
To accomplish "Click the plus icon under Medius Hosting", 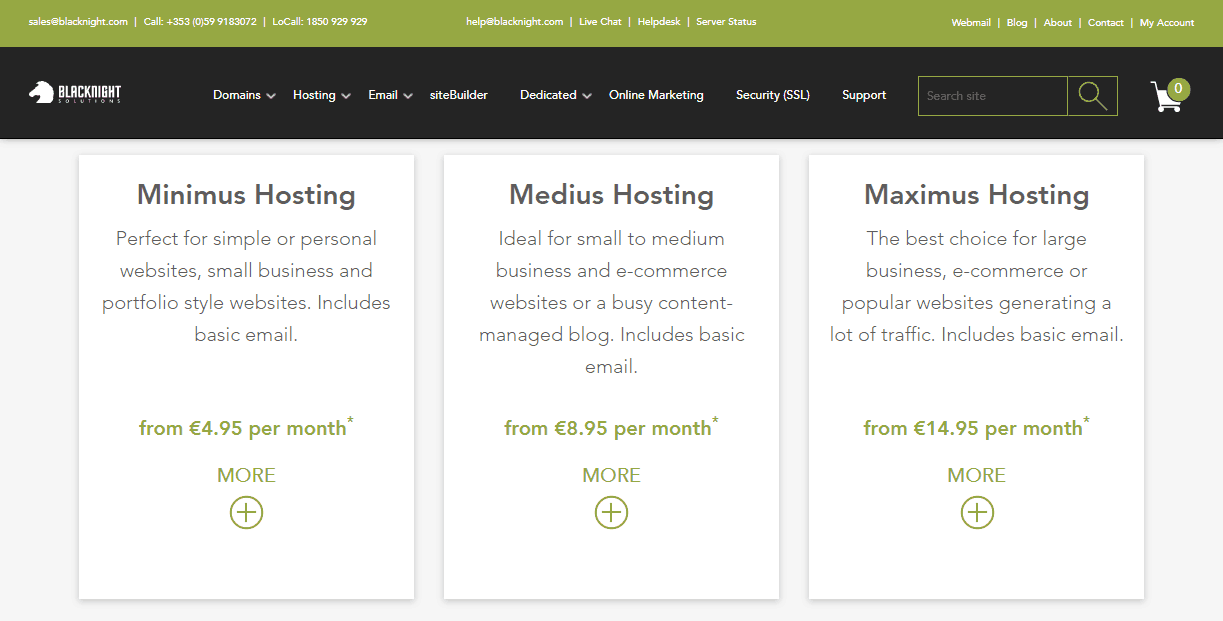I will point(611,513).
